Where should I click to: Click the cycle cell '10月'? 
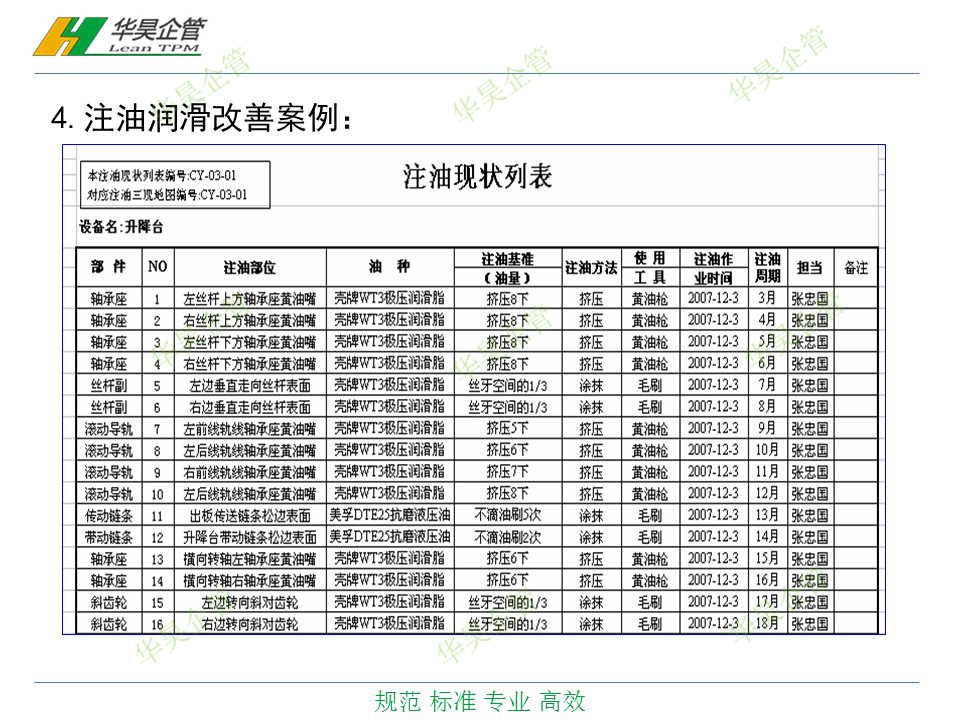coord(767,450)
